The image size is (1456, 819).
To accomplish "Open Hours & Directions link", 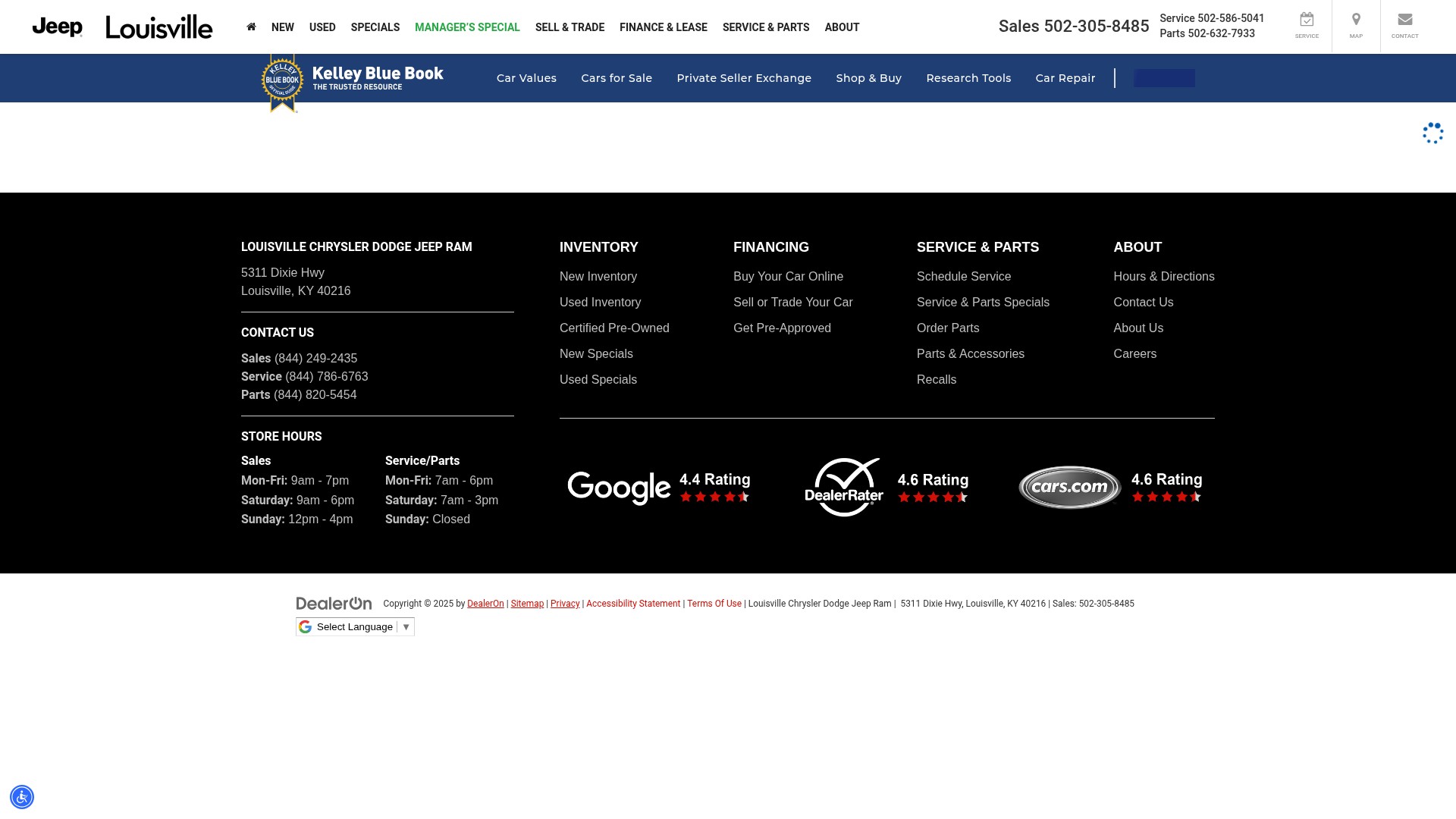I will pos(1164,277).
